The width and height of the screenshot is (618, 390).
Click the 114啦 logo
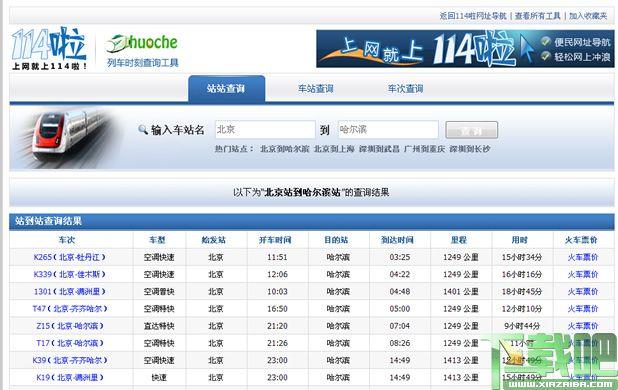point(49,48)
